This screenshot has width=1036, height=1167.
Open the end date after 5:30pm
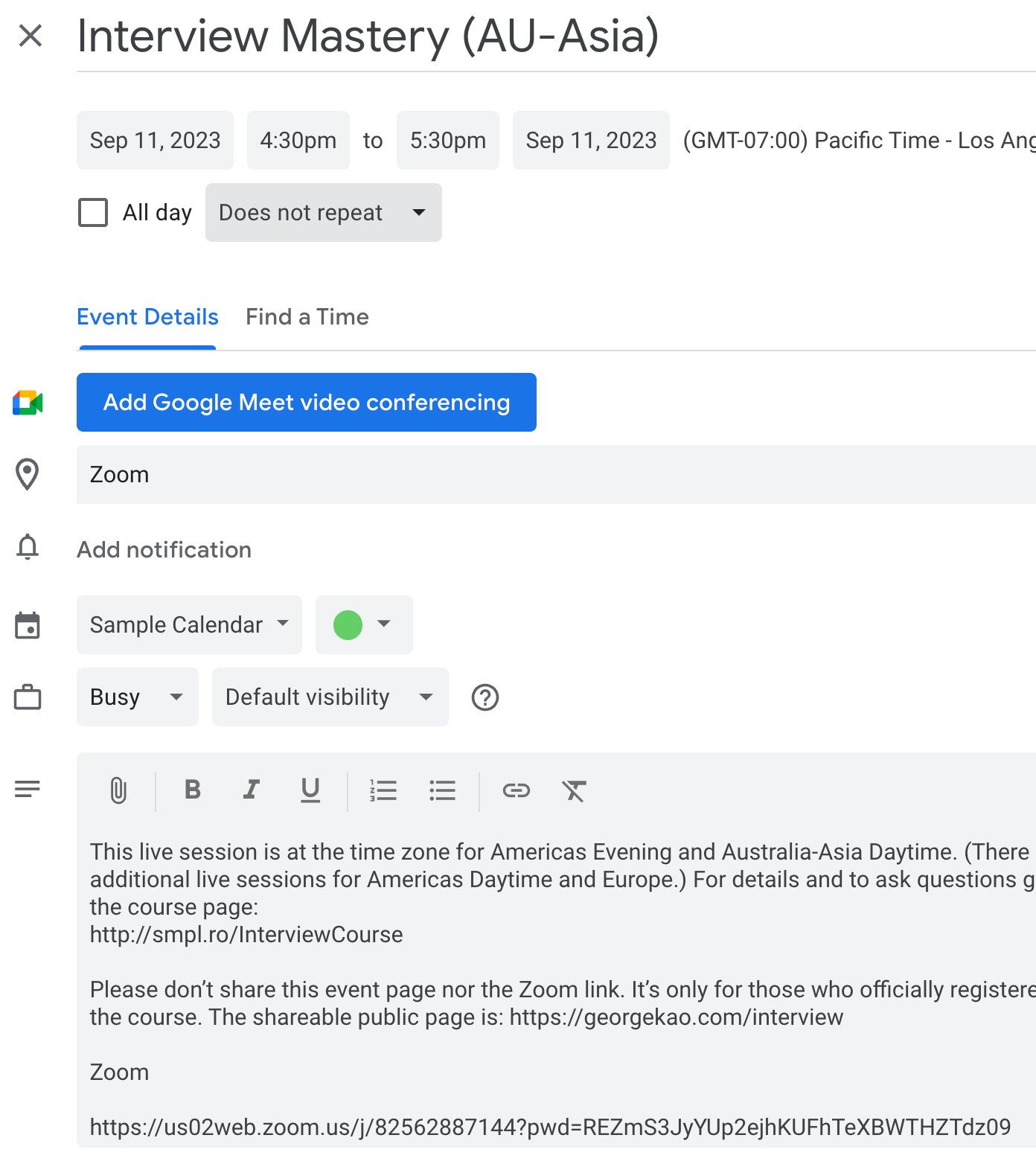[591, 141]
